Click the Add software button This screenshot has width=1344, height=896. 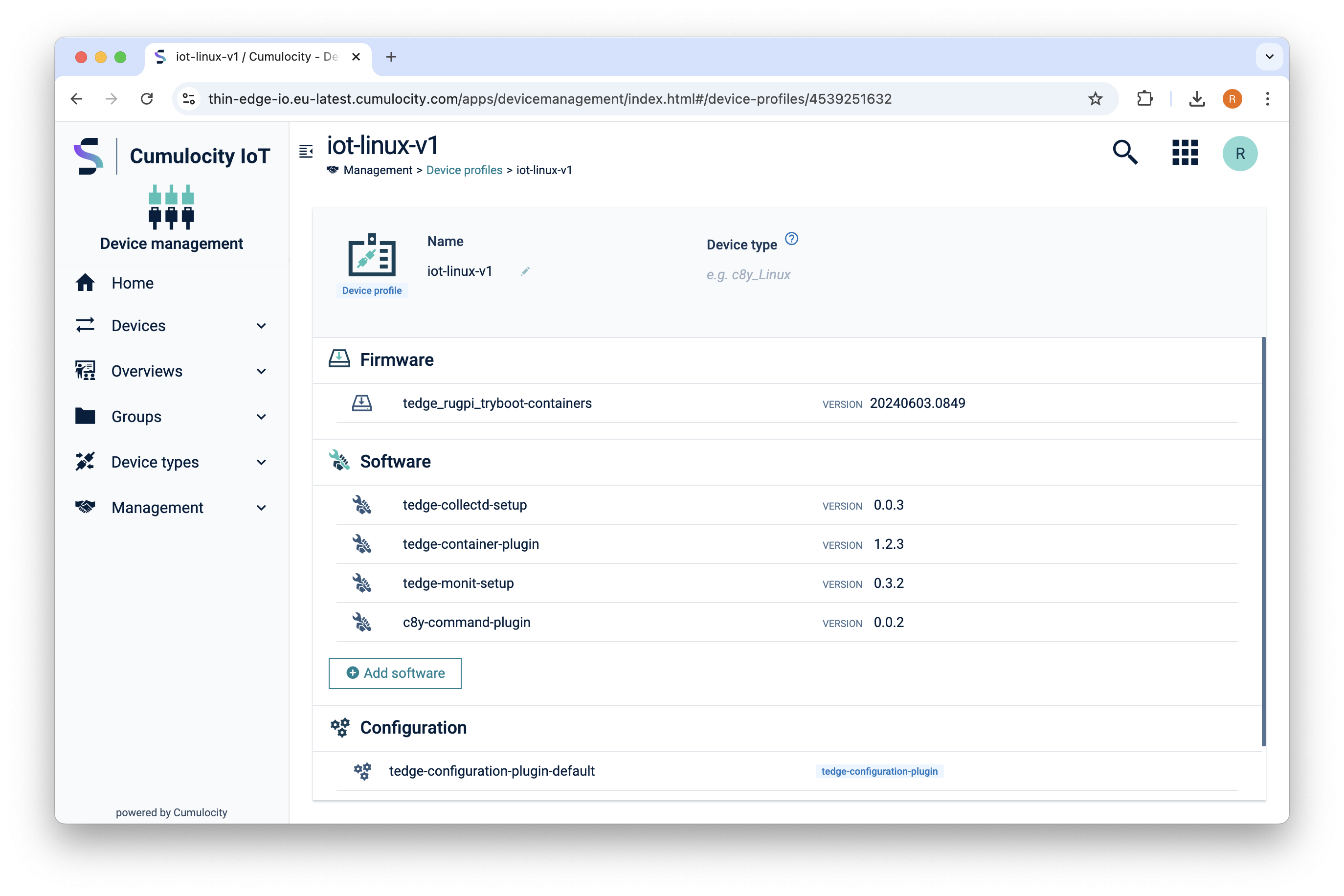coord(395,673)
